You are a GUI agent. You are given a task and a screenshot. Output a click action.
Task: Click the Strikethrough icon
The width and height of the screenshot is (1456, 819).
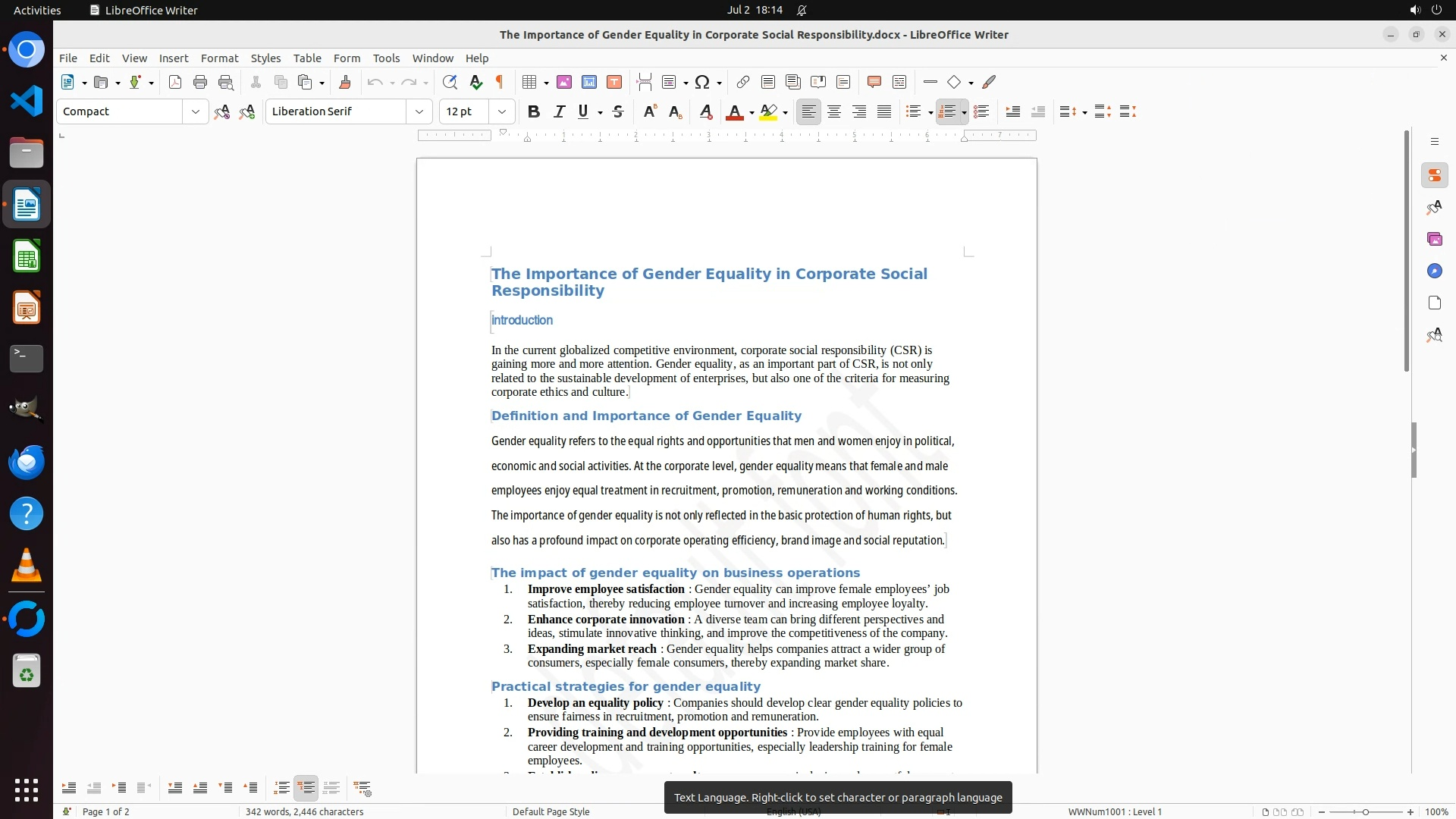(x=618, y=112)
